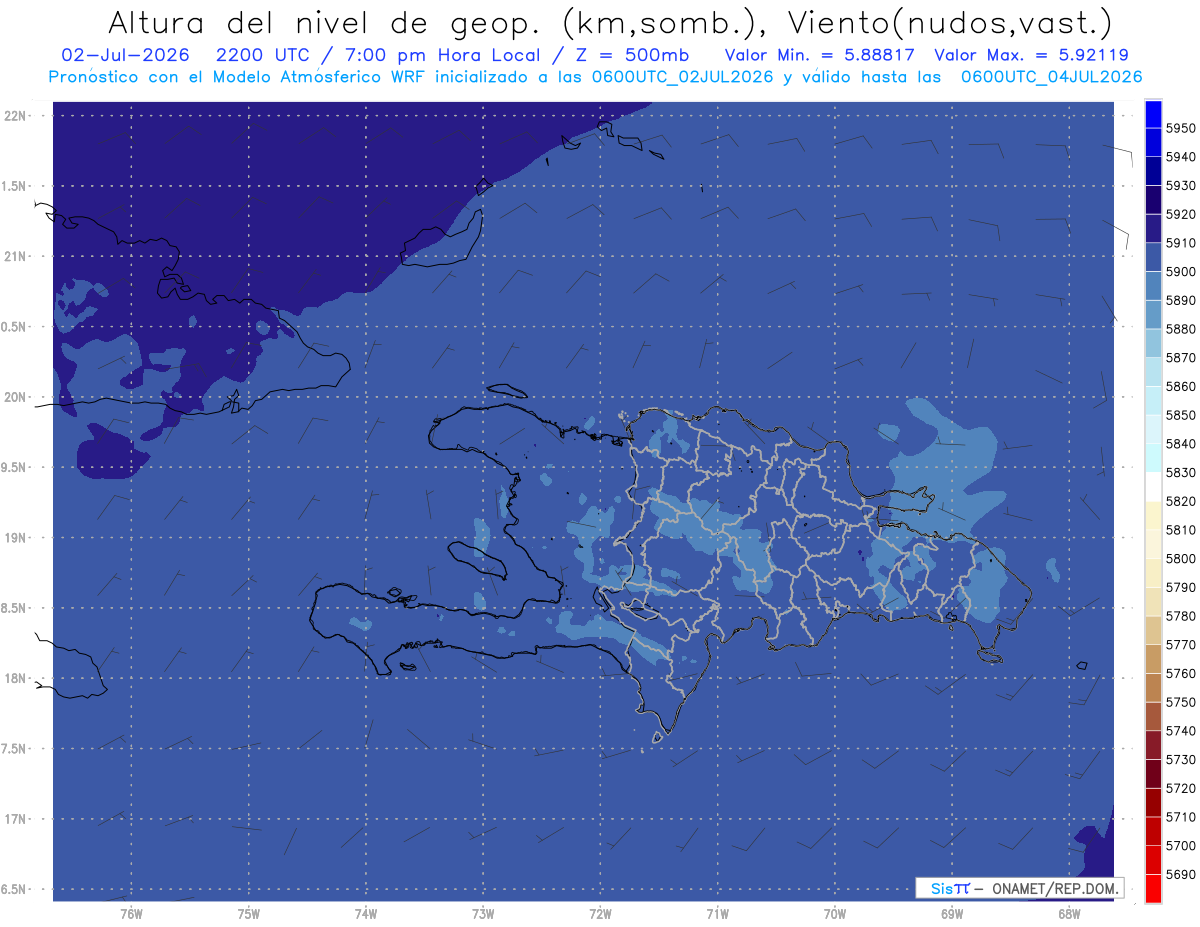The height and width of the screenshot is (927, 1200).
Task: Click the "1.5N" latitude axis label
Action: coord(14,186)
